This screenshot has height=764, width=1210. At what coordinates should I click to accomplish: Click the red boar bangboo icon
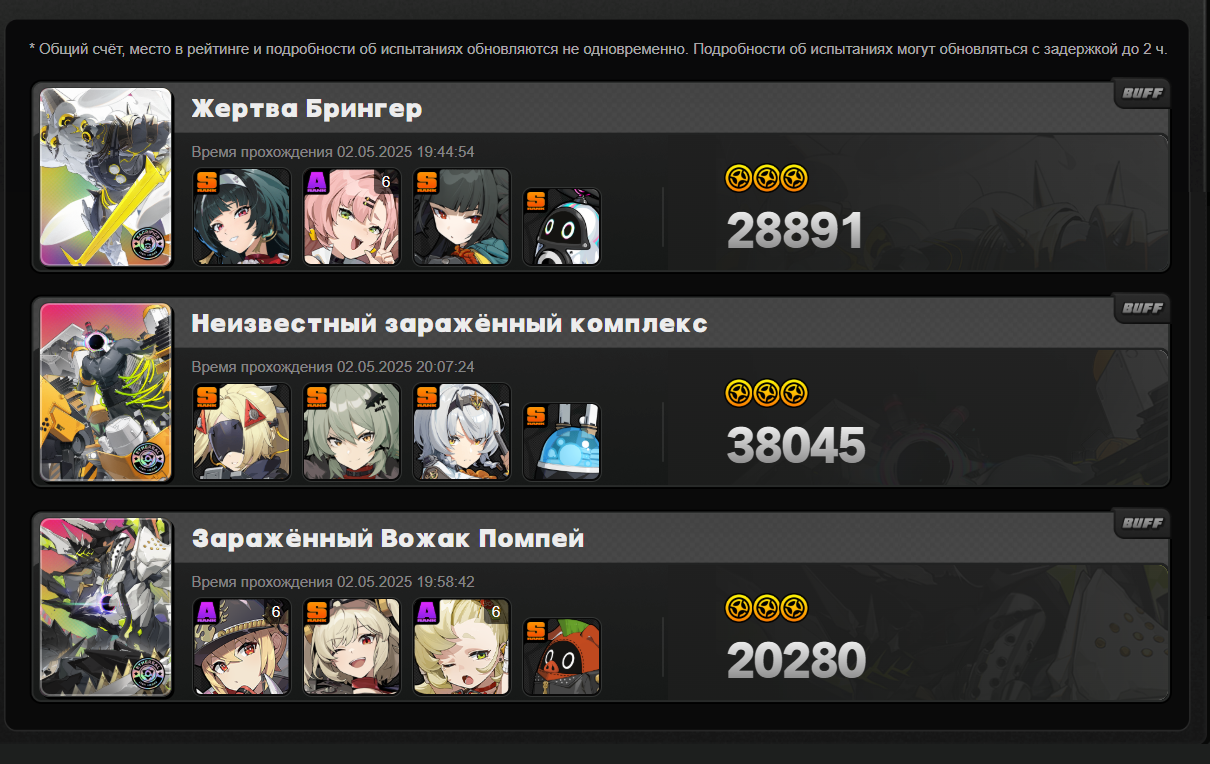pos(562,656)
